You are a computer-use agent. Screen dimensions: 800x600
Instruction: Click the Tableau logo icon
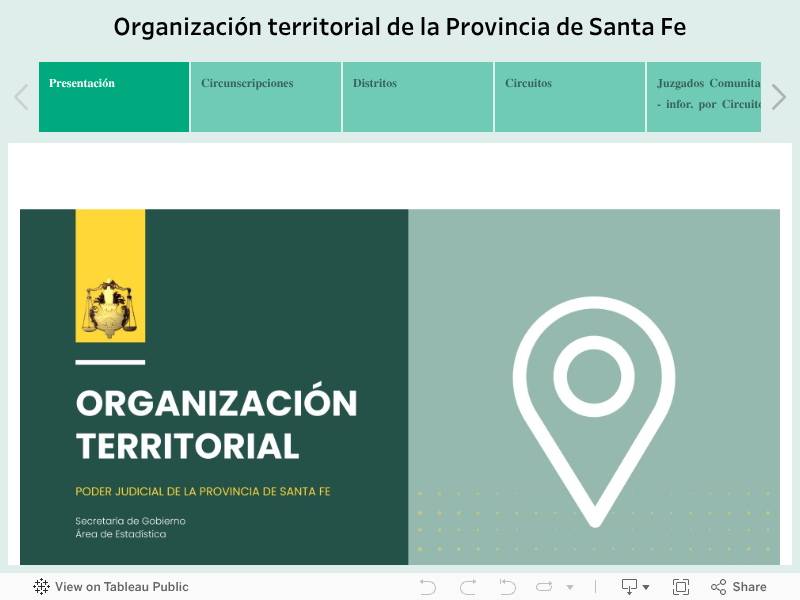[x=41, y=587]
